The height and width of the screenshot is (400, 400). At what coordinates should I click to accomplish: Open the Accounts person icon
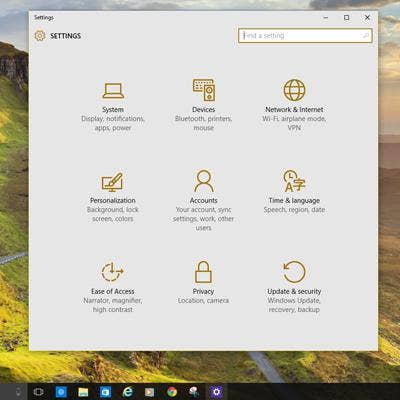pos(204,181)
